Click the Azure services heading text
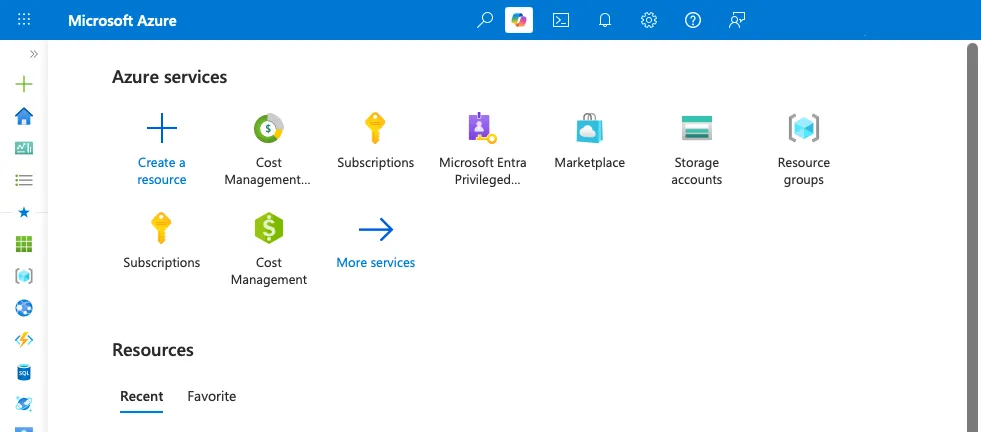The width and height of the screenshot is (981, 432). [x=170, y=77]
